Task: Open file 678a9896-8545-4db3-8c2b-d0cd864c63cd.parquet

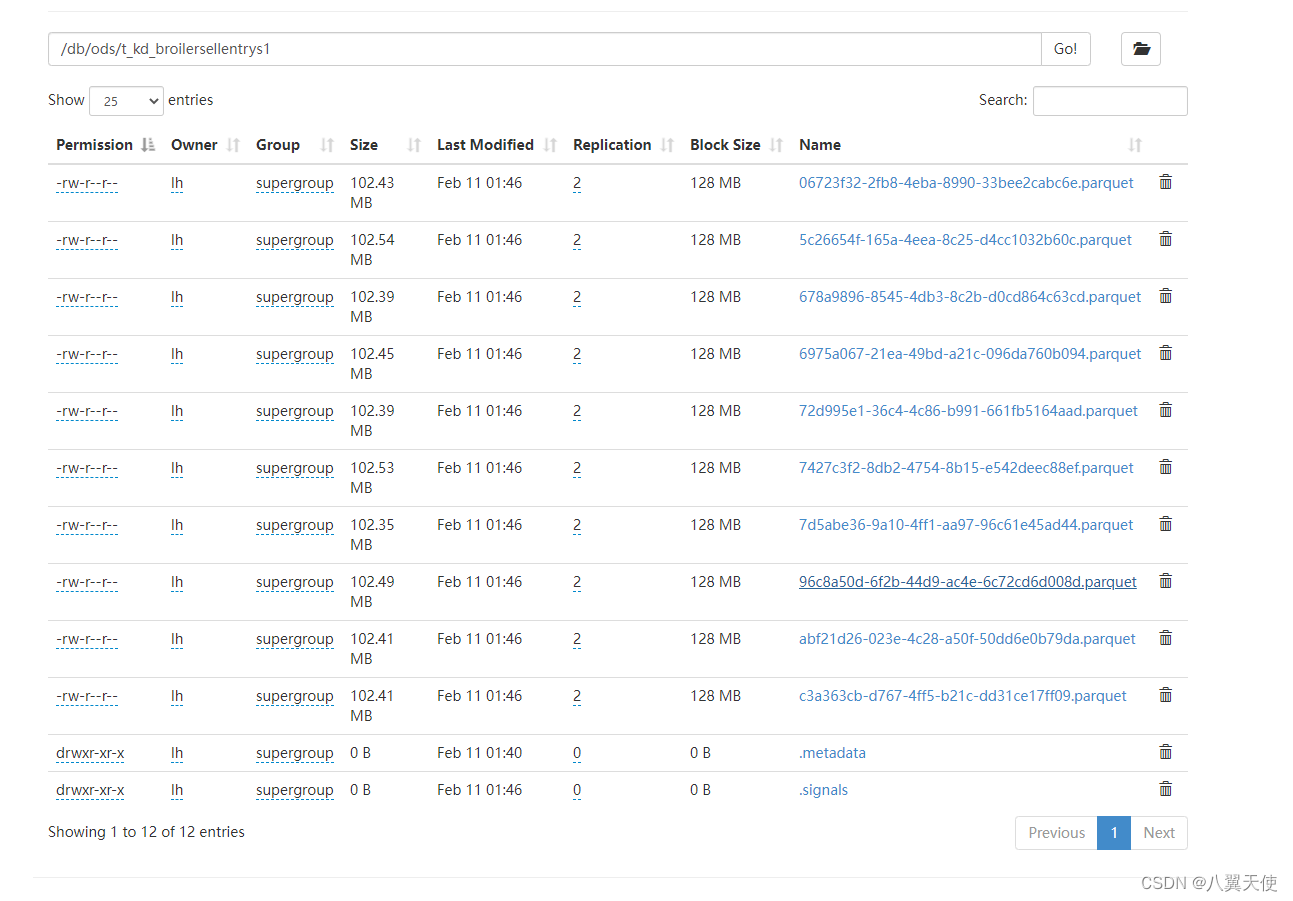Action: pyautogui.click(x=970, y=297)
